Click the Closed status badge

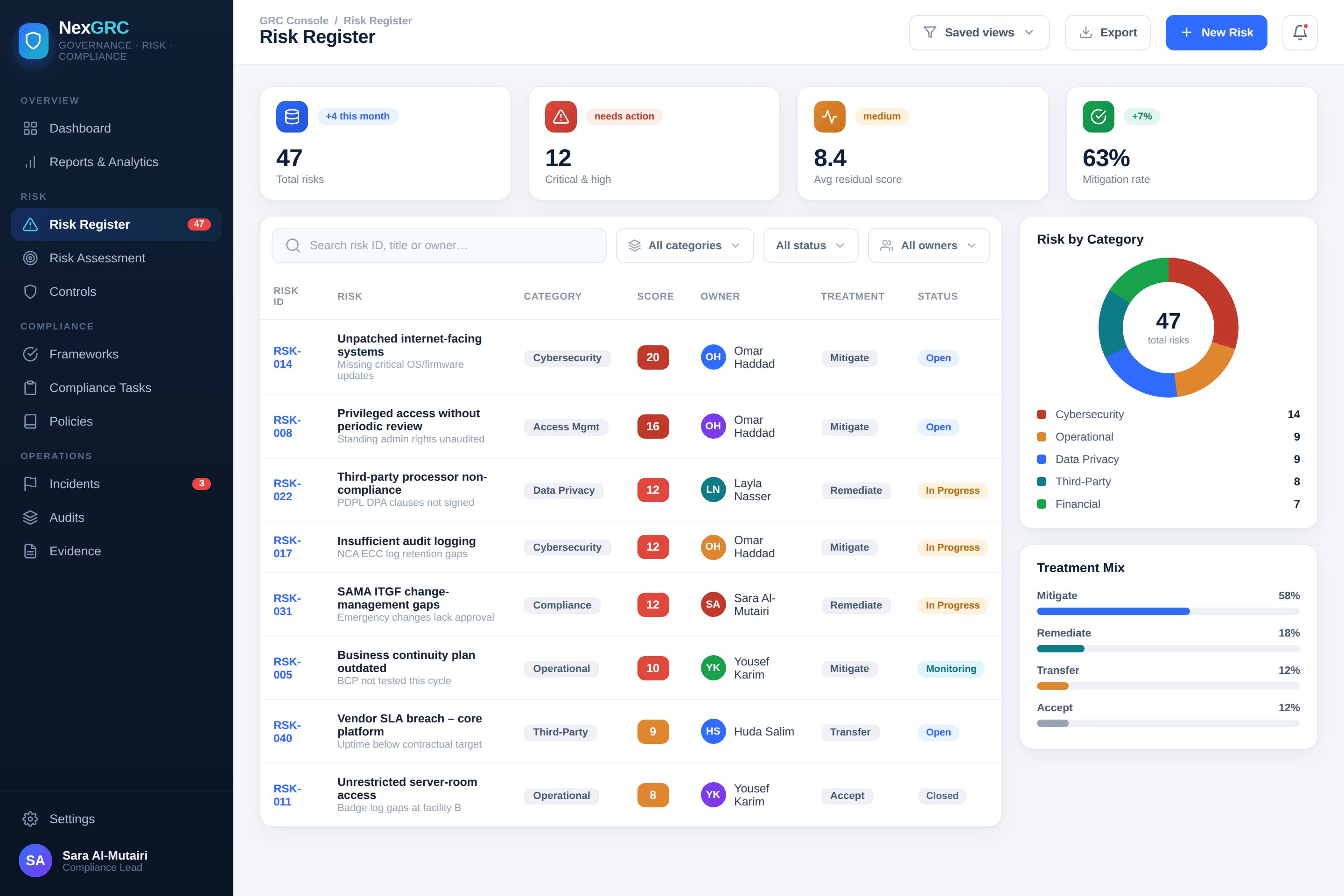(942, 796)
